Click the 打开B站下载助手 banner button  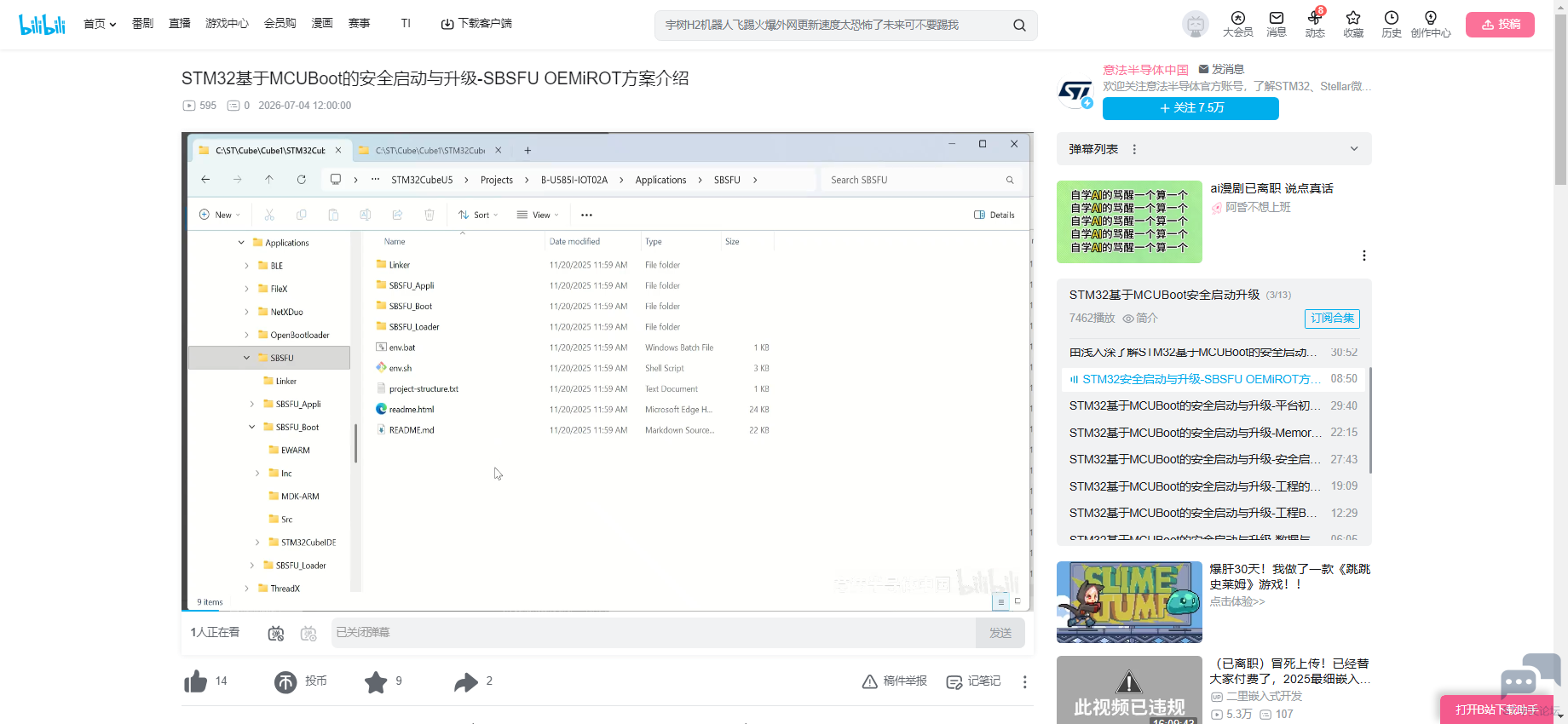[x=1497, y=710]
